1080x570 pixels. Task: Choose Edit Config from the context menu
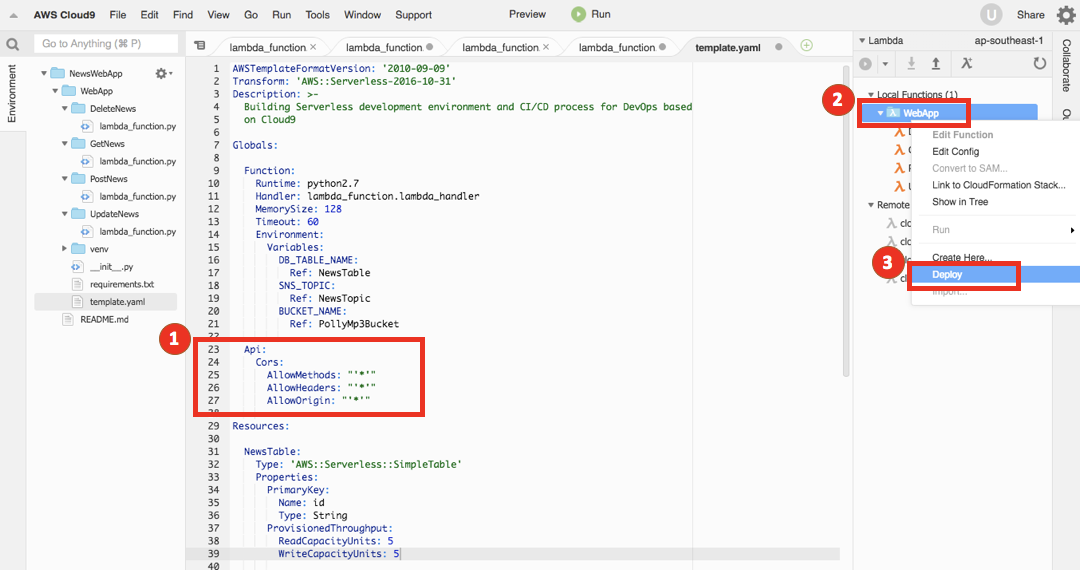tap(955, 151)
